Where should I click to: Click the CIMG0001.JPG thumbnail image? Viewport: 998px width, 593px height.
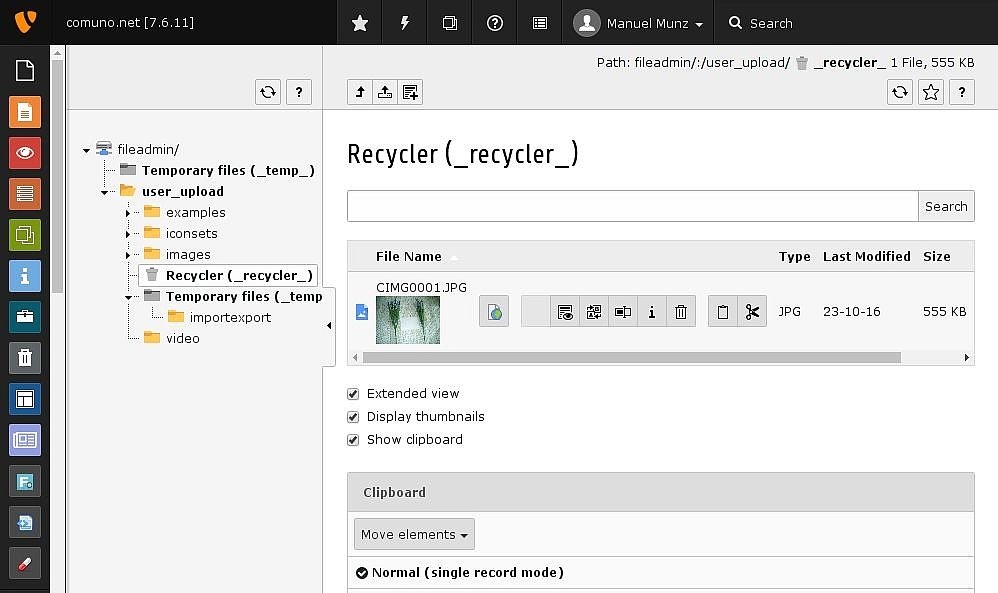[407, 320]
